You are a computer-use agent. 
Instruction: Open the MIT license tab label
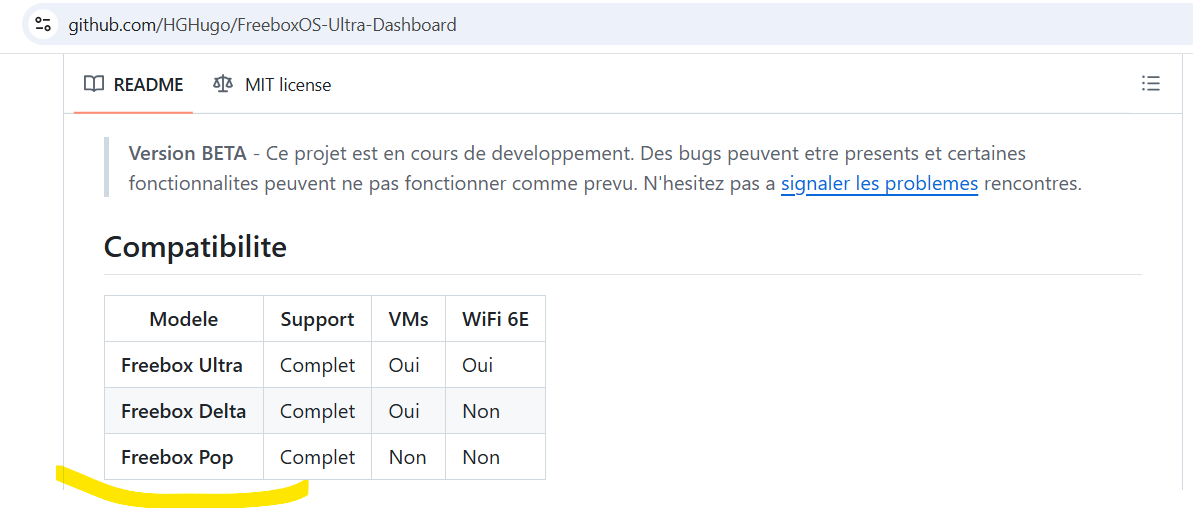(288, 85)
